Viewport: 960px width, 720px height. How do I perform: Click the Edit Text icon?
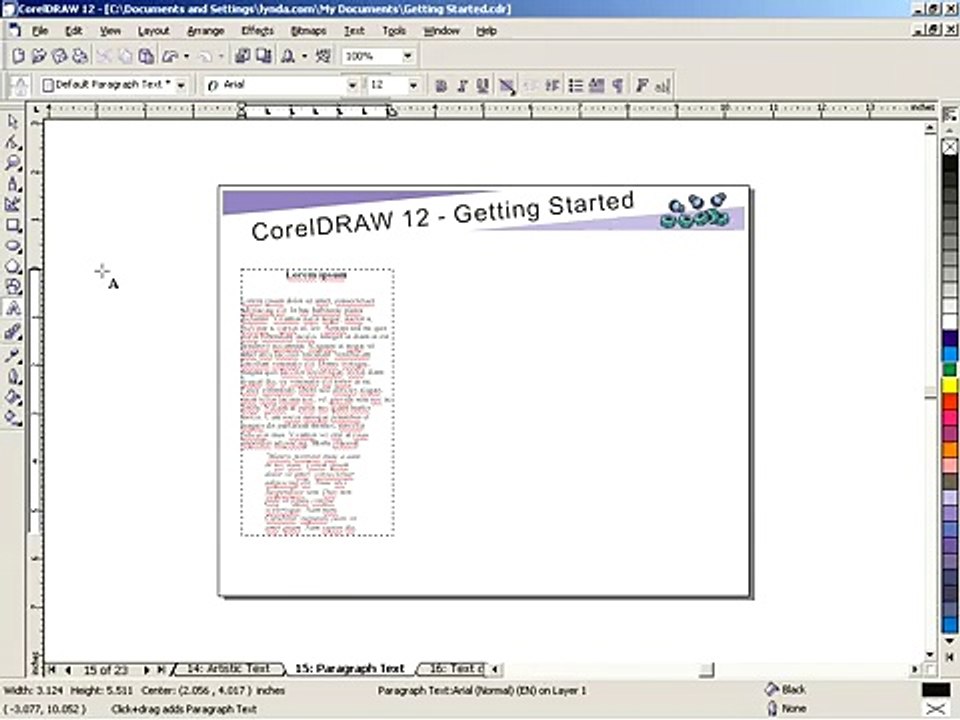(662, 86)
